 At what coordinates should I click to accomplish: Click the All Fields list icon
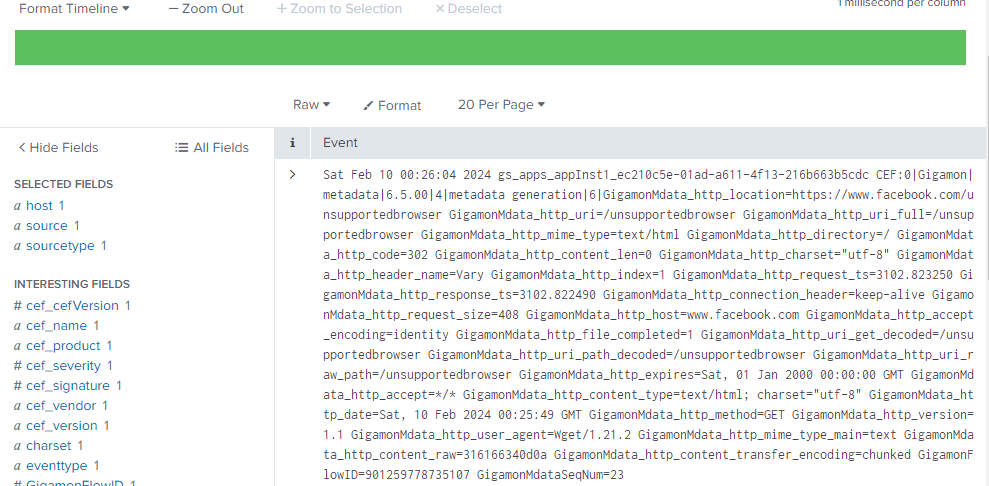(182, 148)
